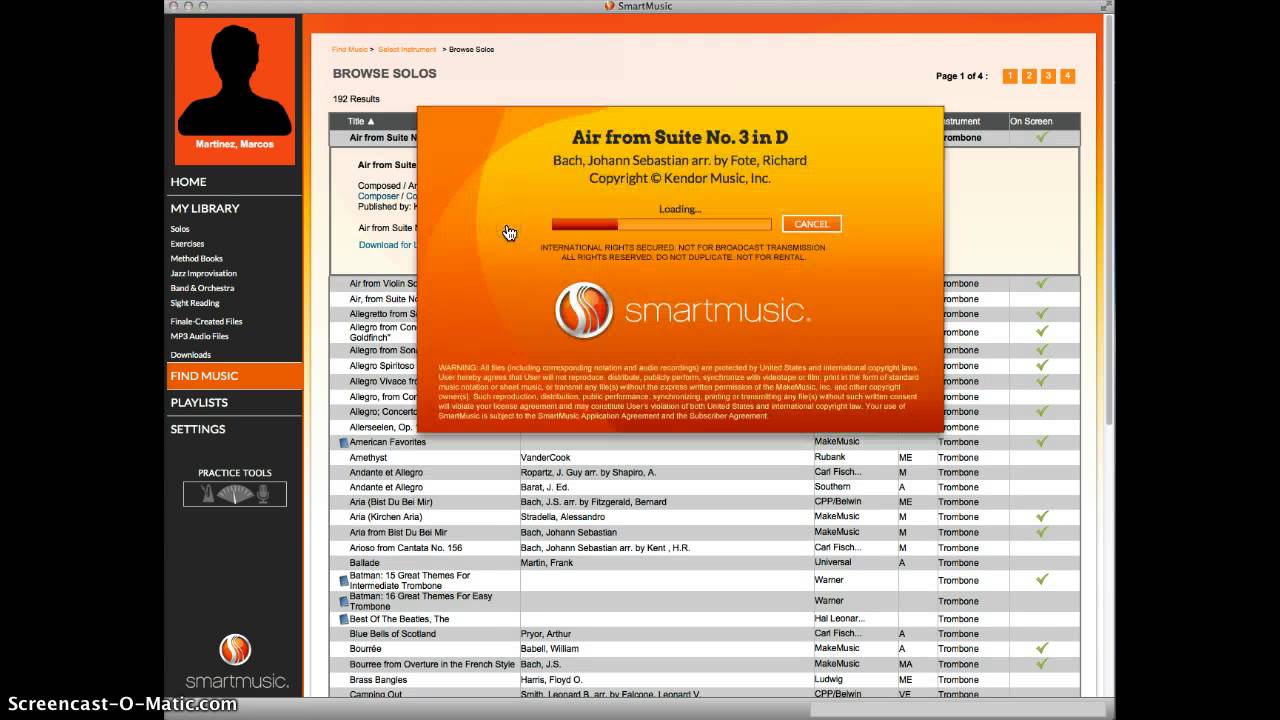Click the Find Music breadcrumb link
Viewport: 1280px width, 720px height.
coord(350,49)
